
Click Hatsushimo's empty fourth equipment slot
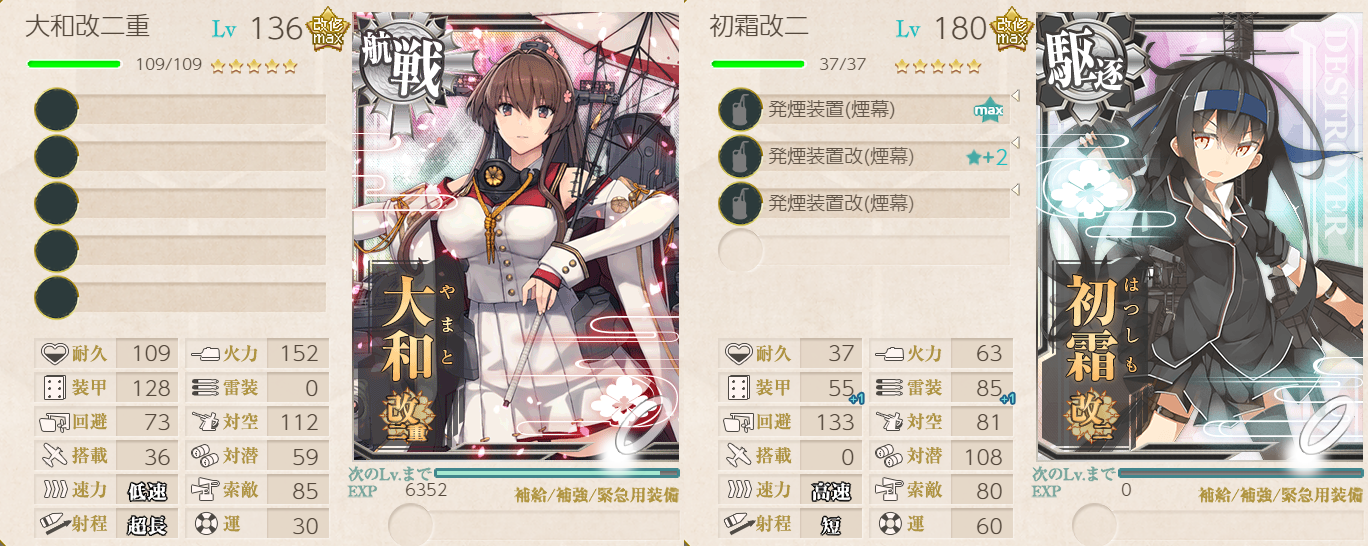pos(863,250)
